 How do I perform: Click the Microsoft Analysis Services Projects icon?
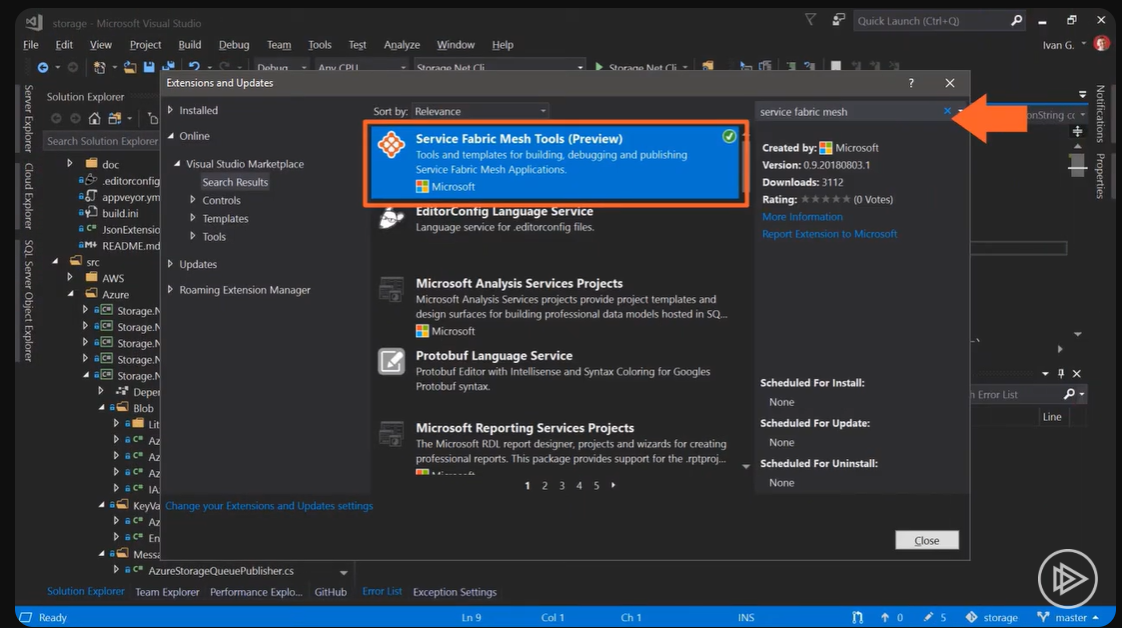391,289
